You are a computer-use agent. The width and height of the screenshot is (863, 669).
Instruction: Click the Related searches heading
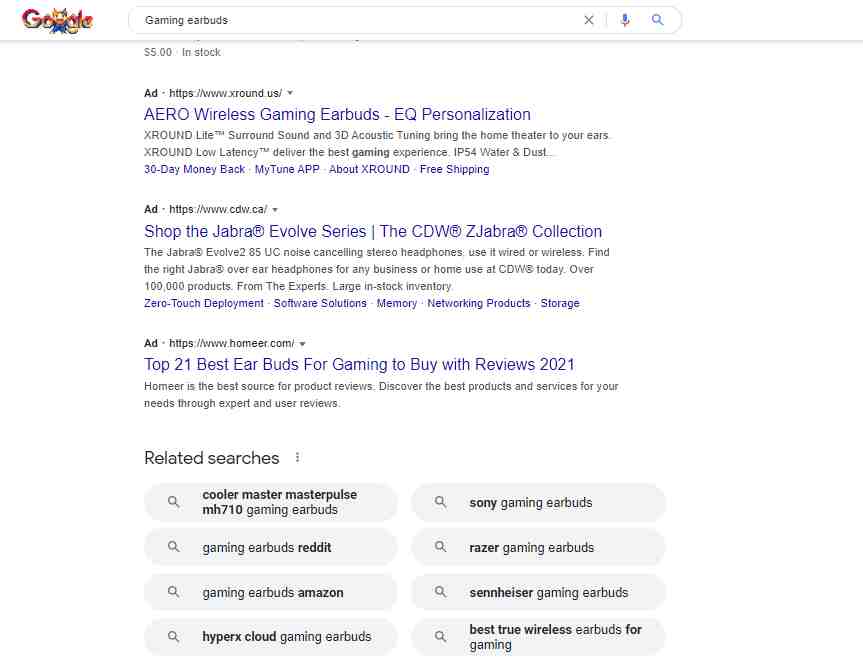point(212,458)
